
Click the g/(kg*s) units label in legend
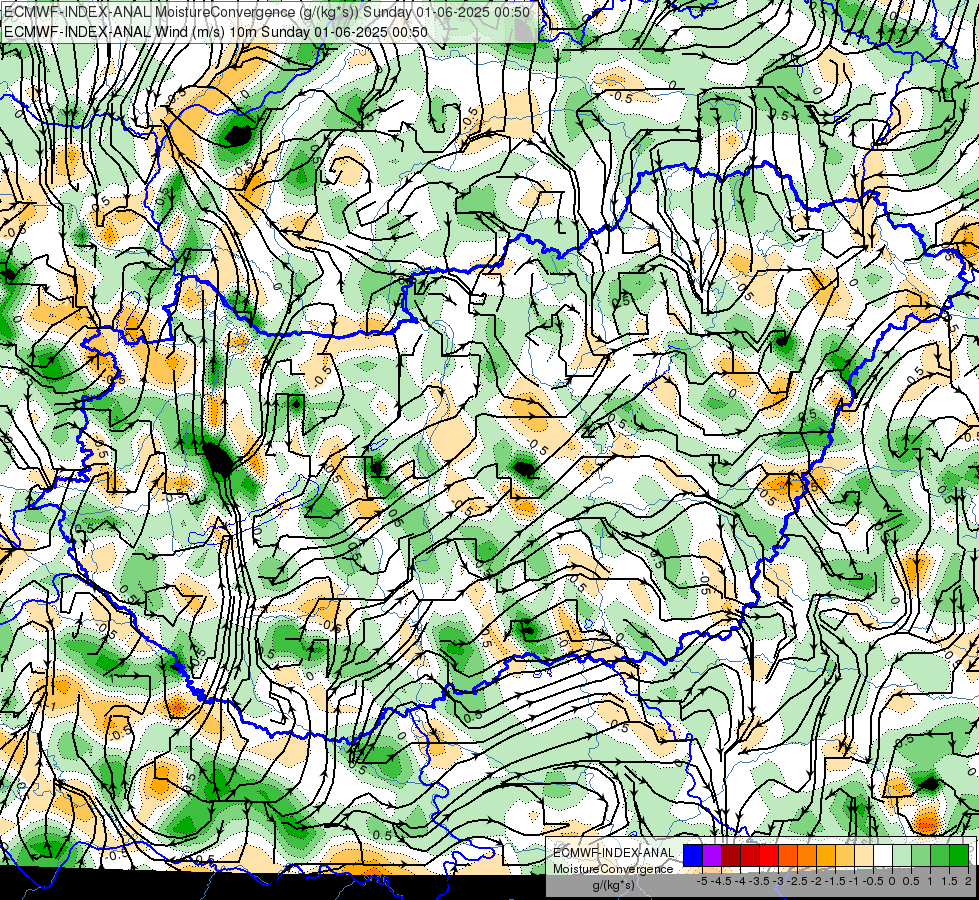tap(614, 886)
